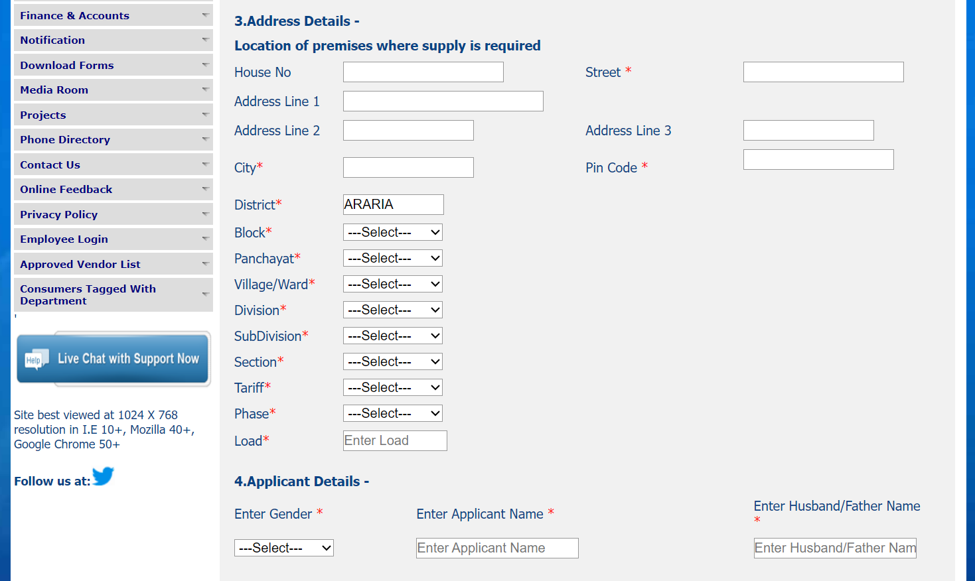Open the Village/Ward dropdown
975x581 pixels.
(x=392, y=283)
